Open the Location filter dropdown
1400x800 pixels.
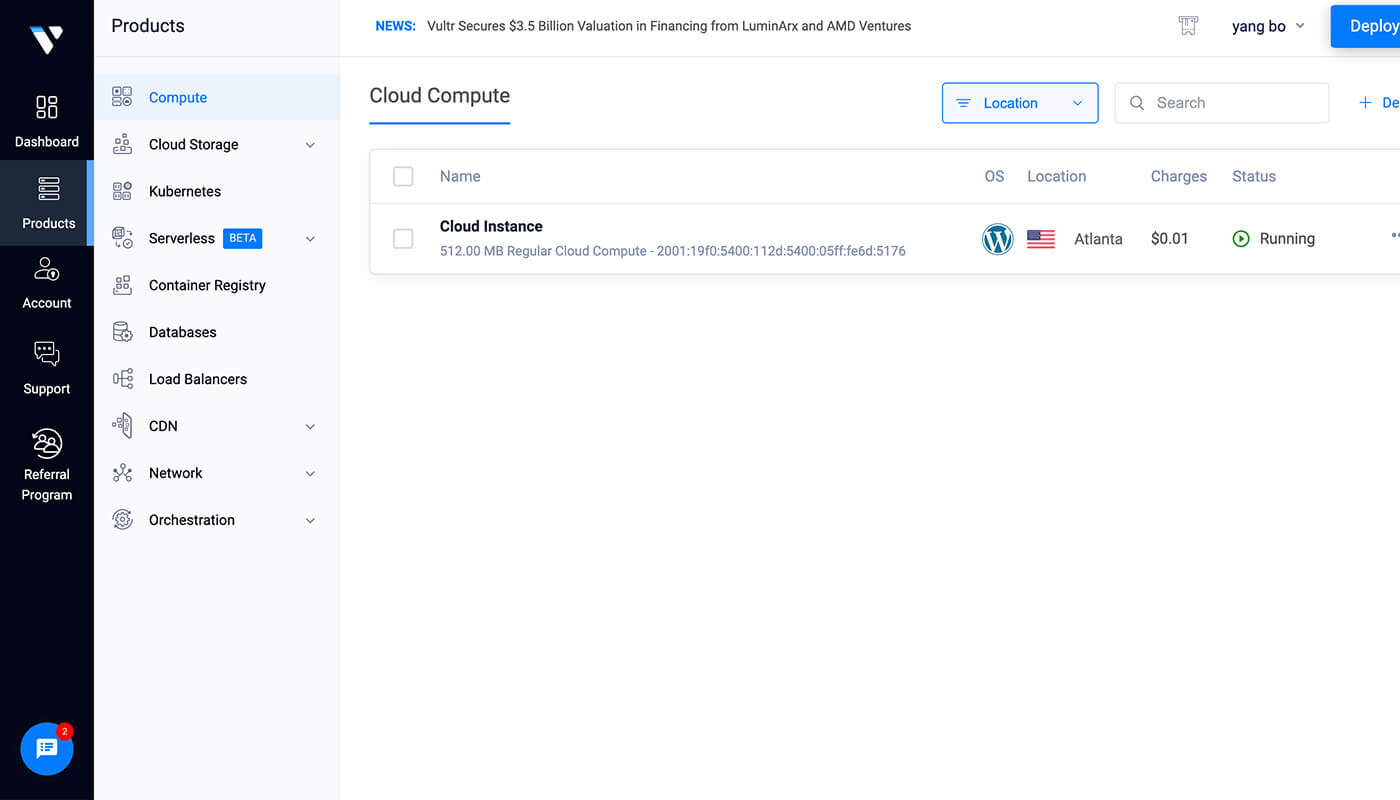point(1020,103)
